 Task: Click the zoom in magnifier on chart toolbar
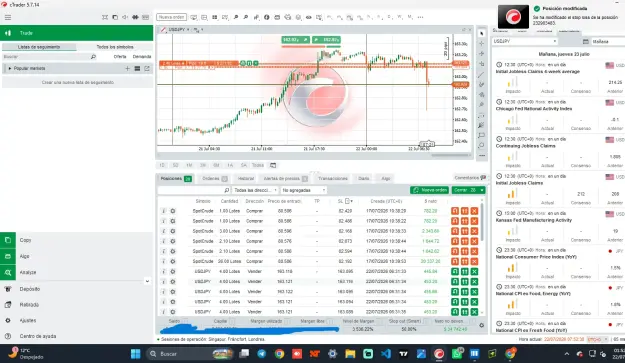(x=236, y=17)
